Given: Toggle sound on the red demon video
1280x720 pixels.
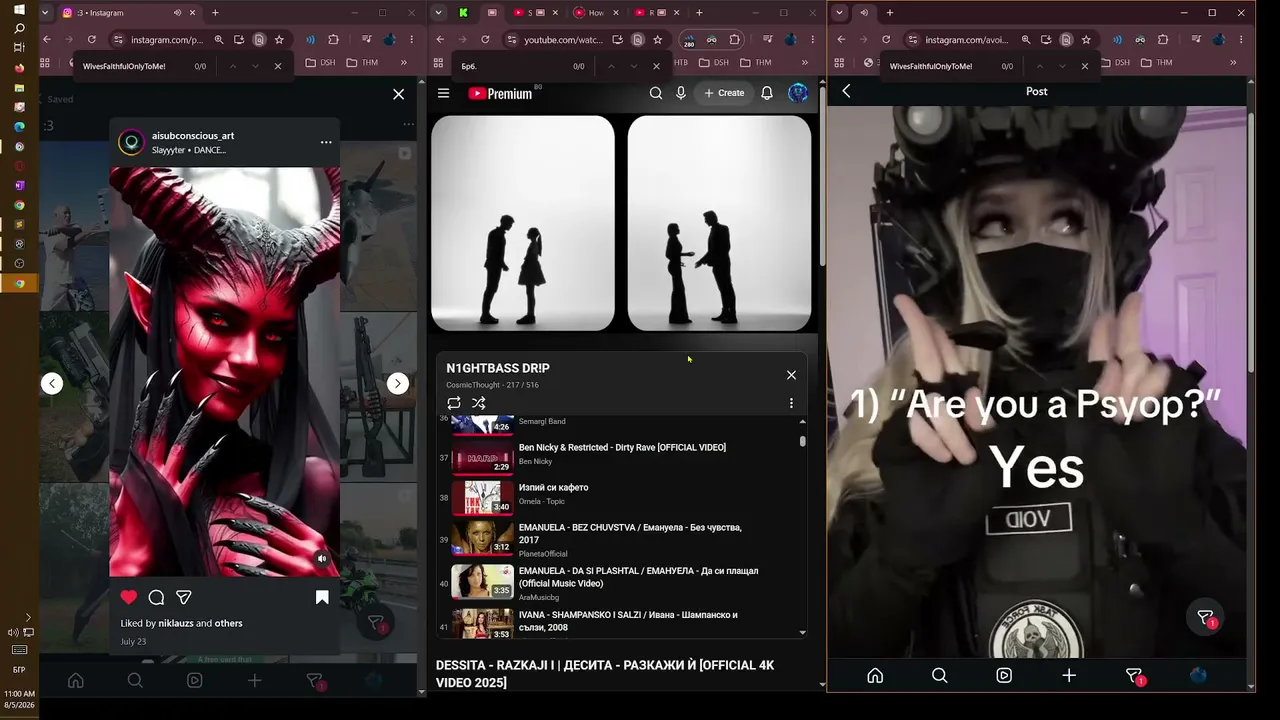Looking at the screenshot, I should click(322, 559).
